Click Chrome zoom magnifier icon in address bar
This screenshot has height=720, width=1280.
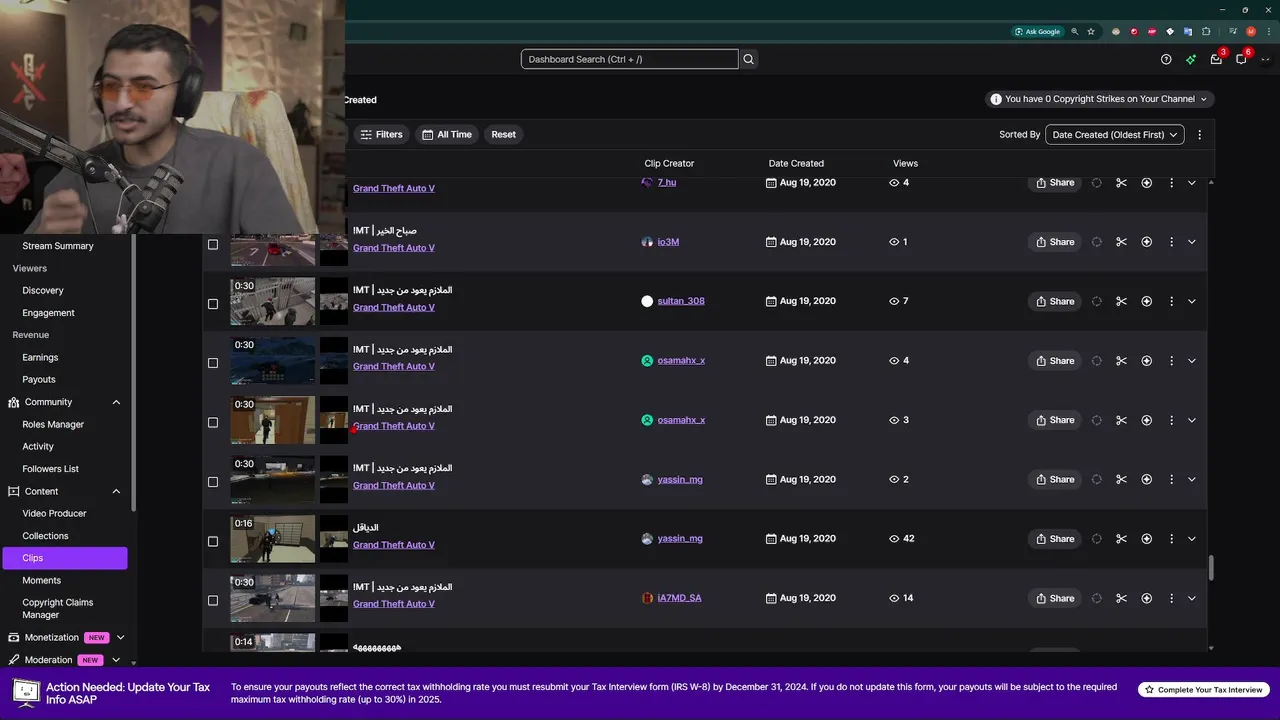[1076, 31]
